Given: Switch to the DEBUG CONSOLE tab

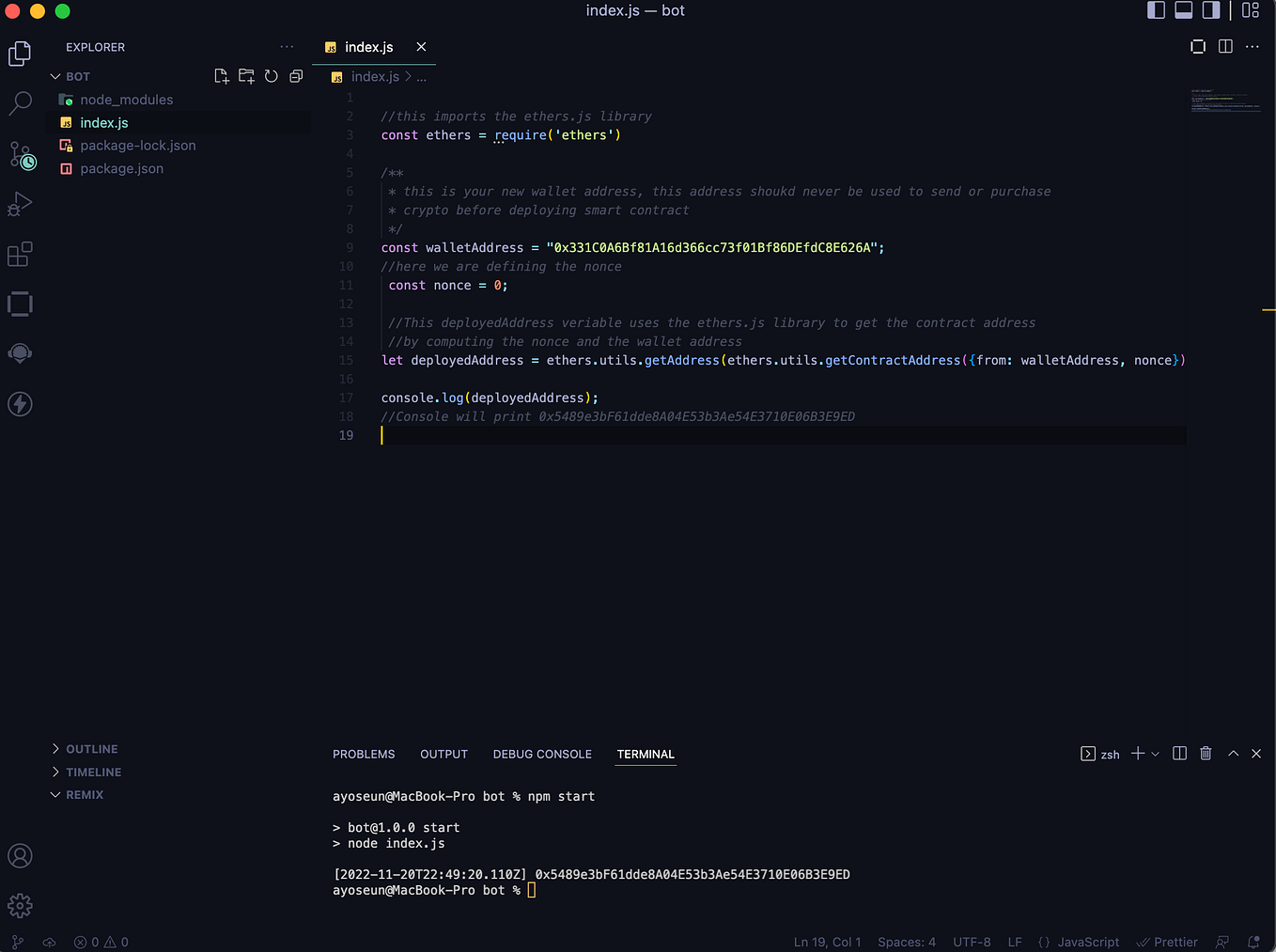Looking at the screenshot, I should pos(542,754).
